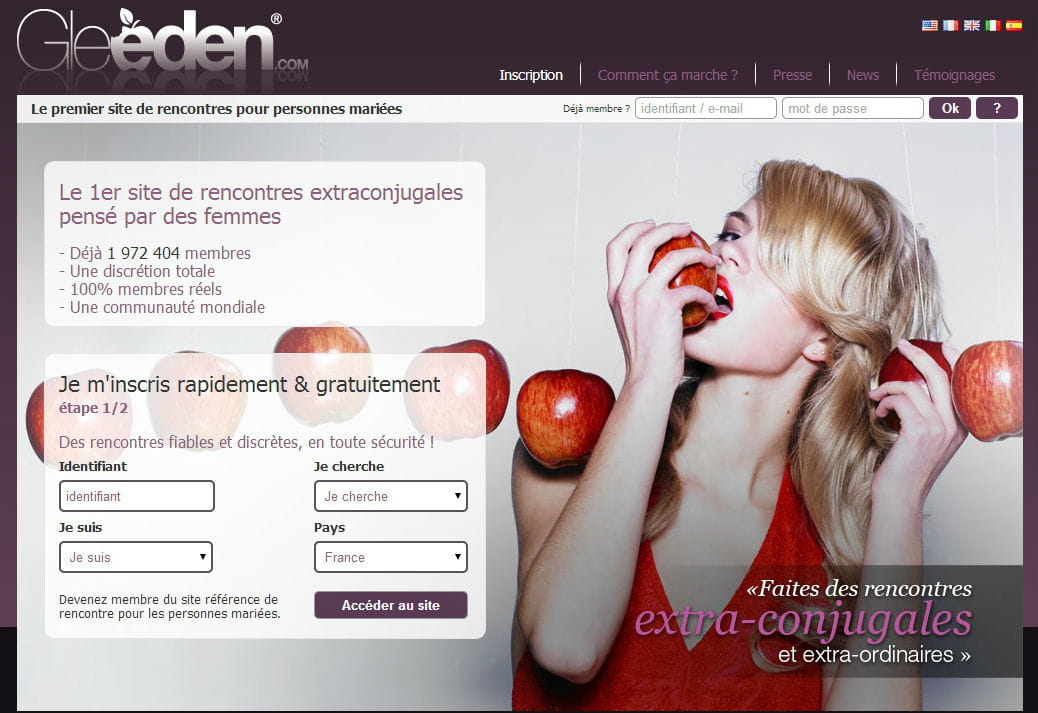
Task: Open the Pays dropdown showing France
Action: [390, 557]
